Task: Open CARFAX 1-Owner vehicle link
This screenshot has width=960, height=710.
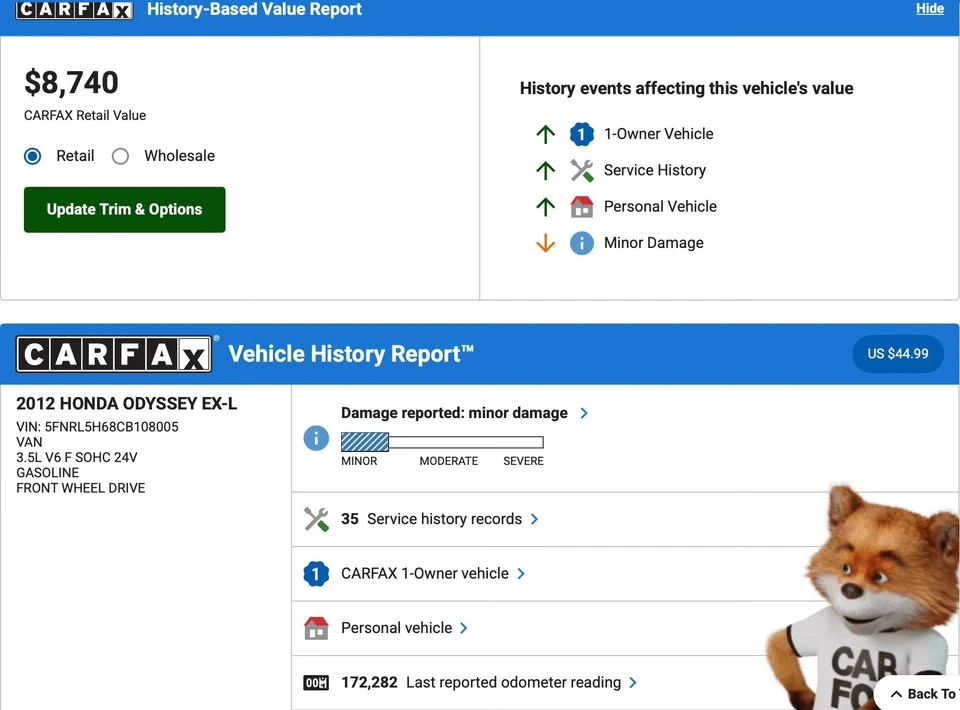Action: point(425,574)
